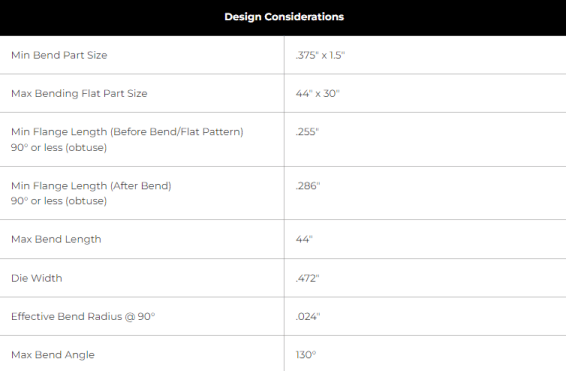The height and width of the screenshot is (371, 566).
Task: Click the .375" x 1.5" value cell
Action: (x=320, y=55)
